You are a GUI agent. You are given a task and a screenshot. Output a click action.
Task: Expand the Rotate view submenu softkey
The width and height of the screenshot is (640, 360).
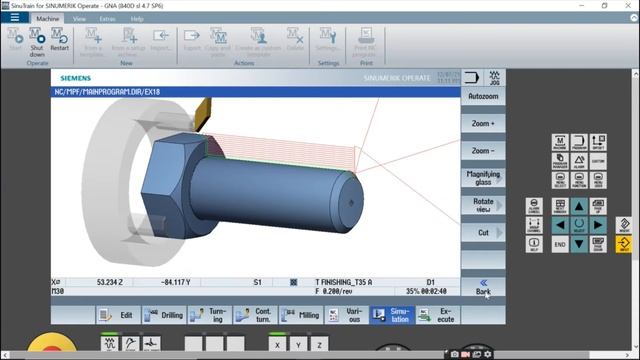click(x=483, y=205)
